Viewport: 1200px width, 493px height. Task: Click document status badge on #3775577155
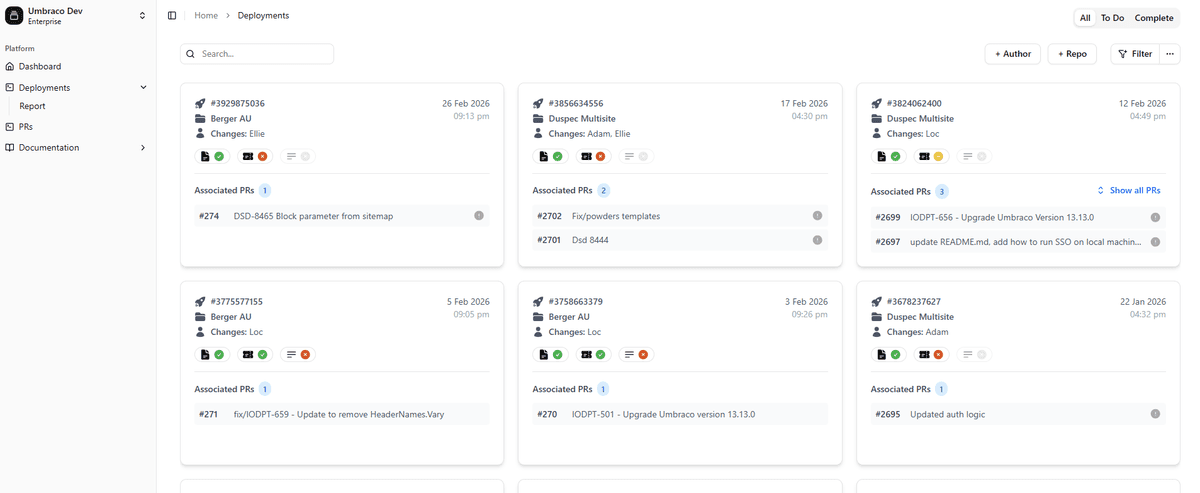click(213, 354)
